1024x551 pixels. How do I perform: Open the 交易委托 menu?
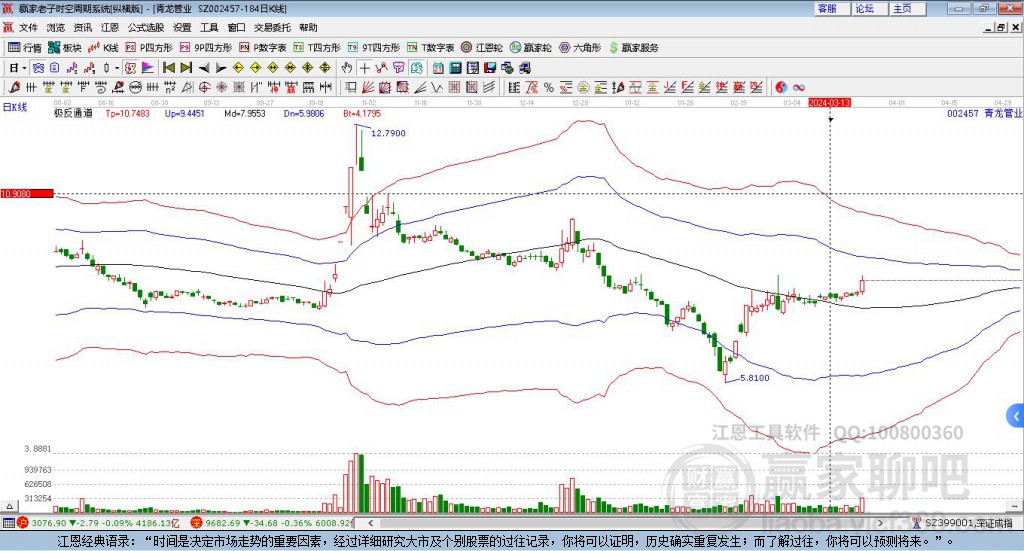pyautogui.click(x=272, y=27)
